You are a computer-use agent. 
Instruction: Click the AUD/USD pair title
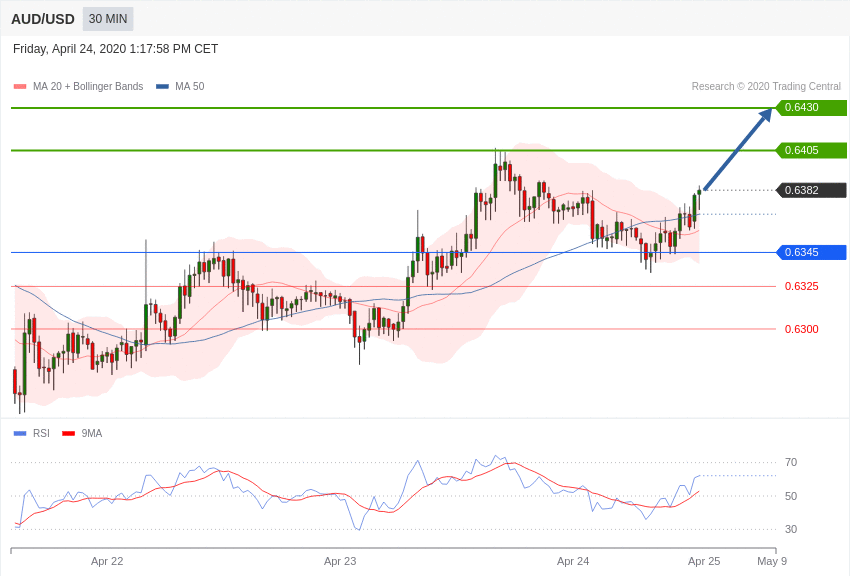[43, 20]
